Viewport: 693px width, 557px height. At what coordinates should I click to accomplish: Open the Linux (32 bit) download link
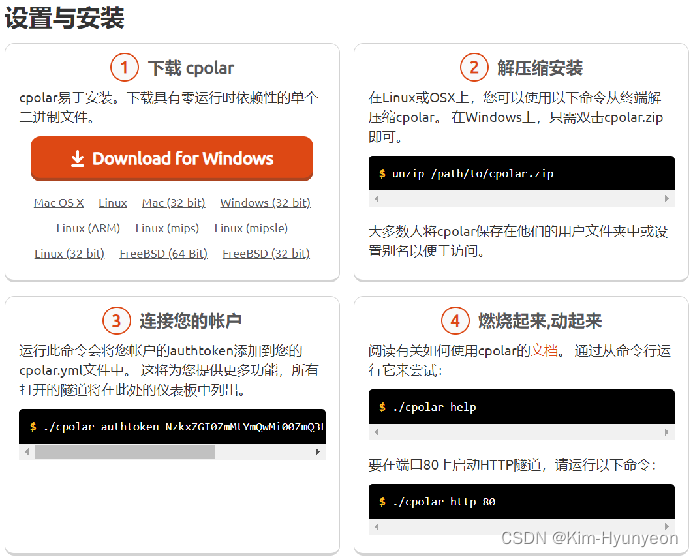(69, 254)
